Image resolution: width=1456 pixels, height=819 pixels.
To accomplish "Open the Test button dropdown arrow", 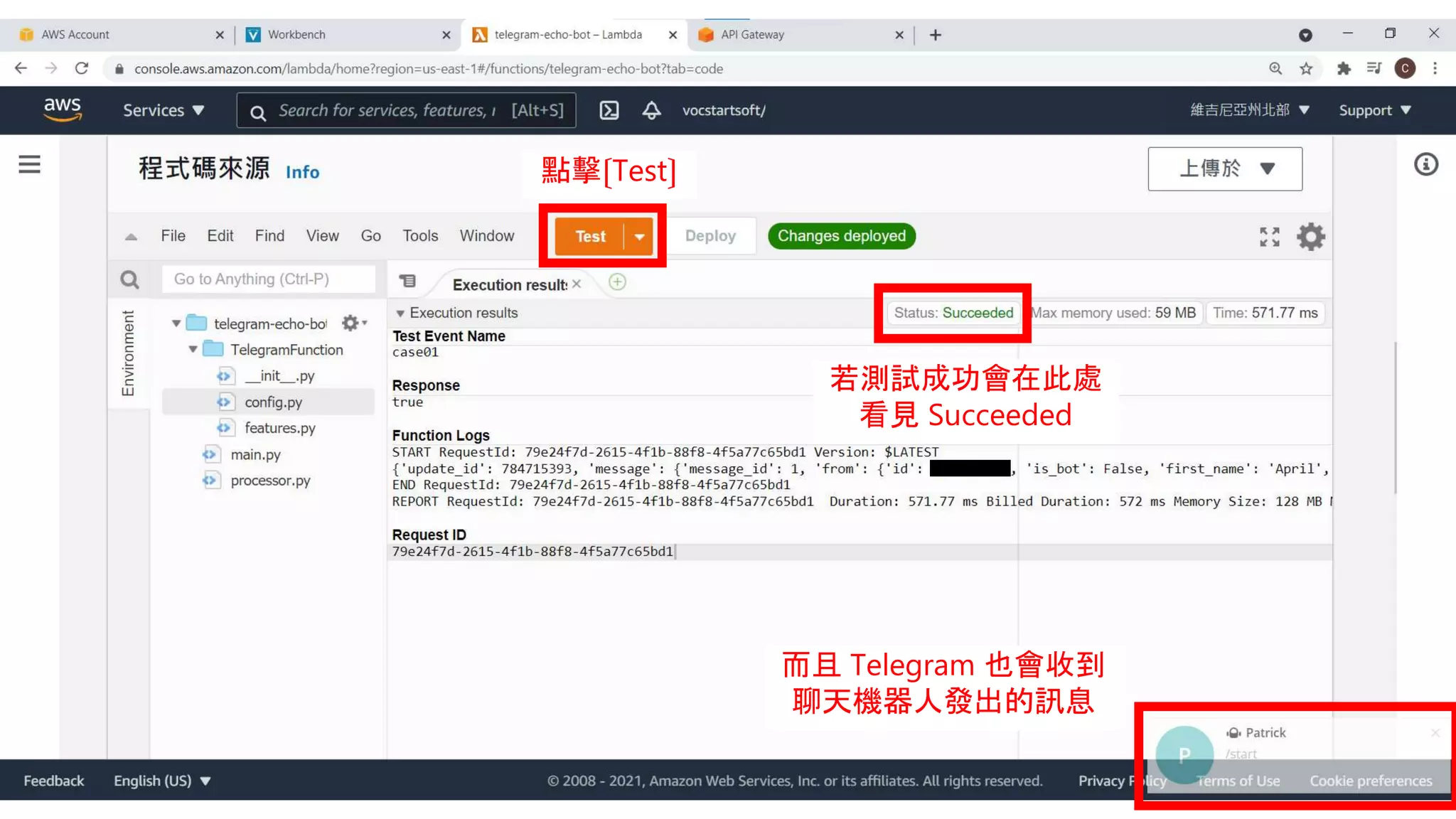I will [x=639, y=236].
